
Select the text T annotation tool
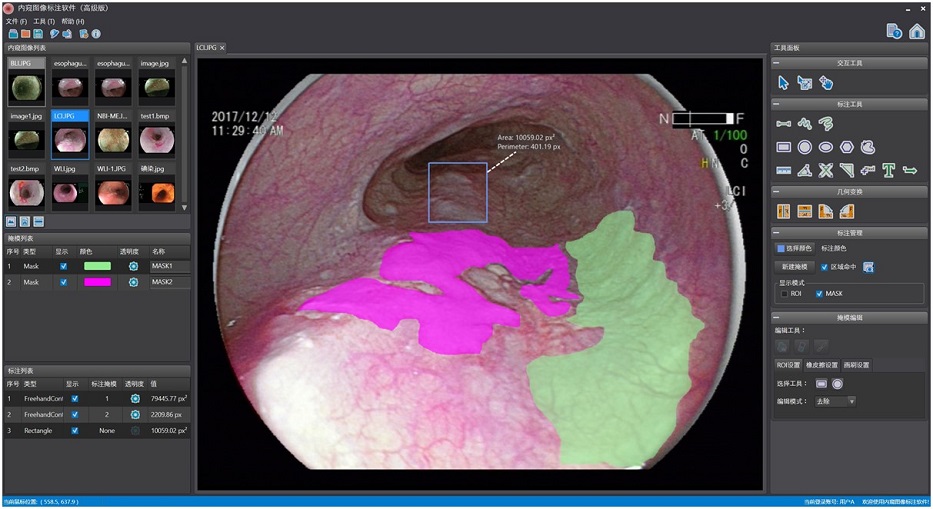(888, 171)
